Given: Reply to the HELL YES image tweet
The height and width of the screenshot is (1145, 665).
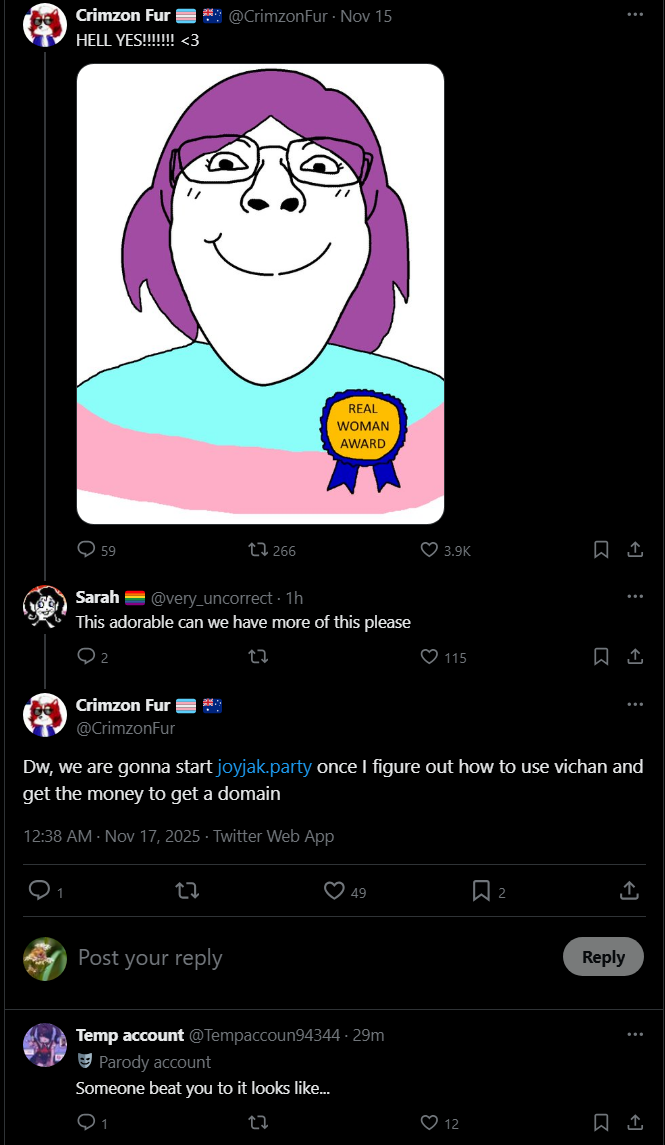Looking at the screenshot, I should pyautogui.click(x=86, y=550).
